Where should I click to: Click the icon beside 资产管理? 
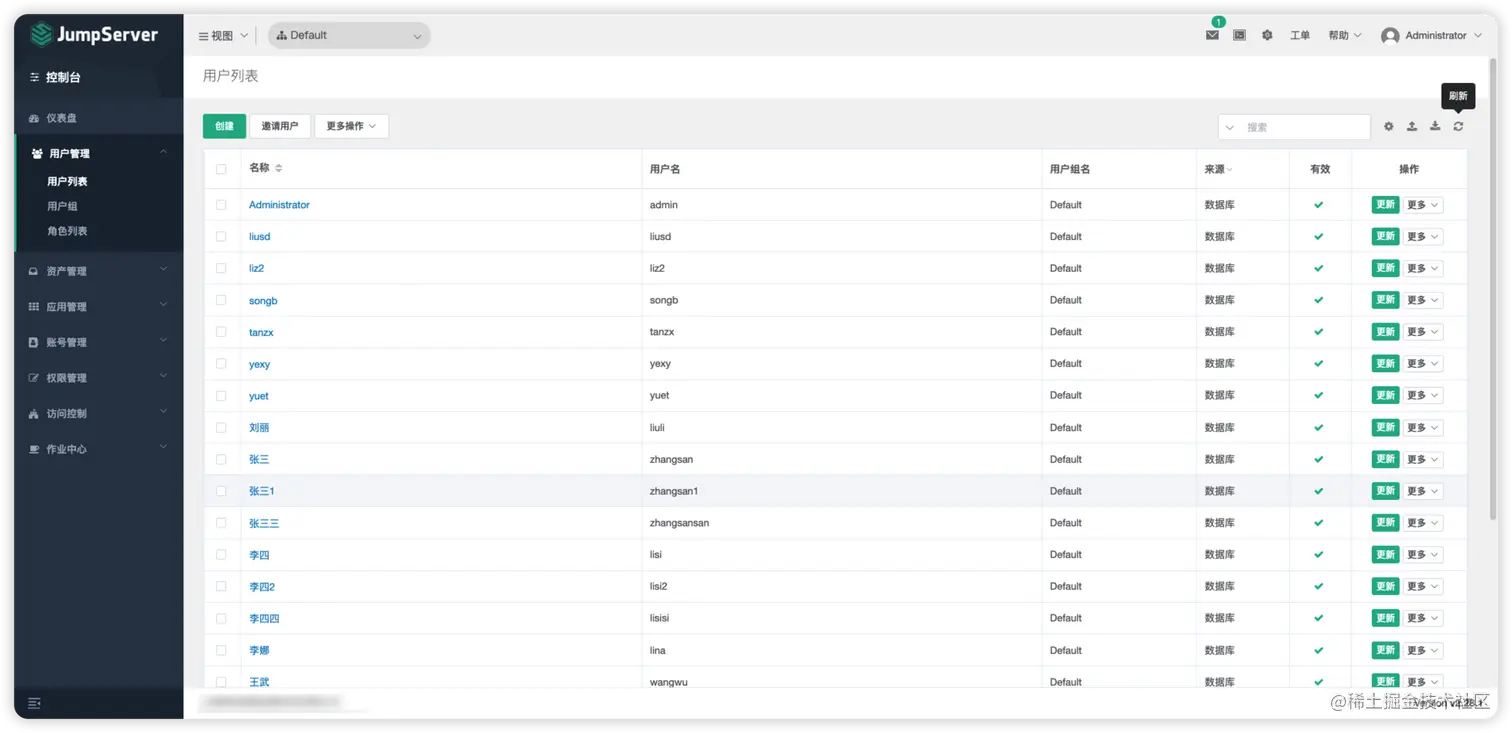[34, 271]
